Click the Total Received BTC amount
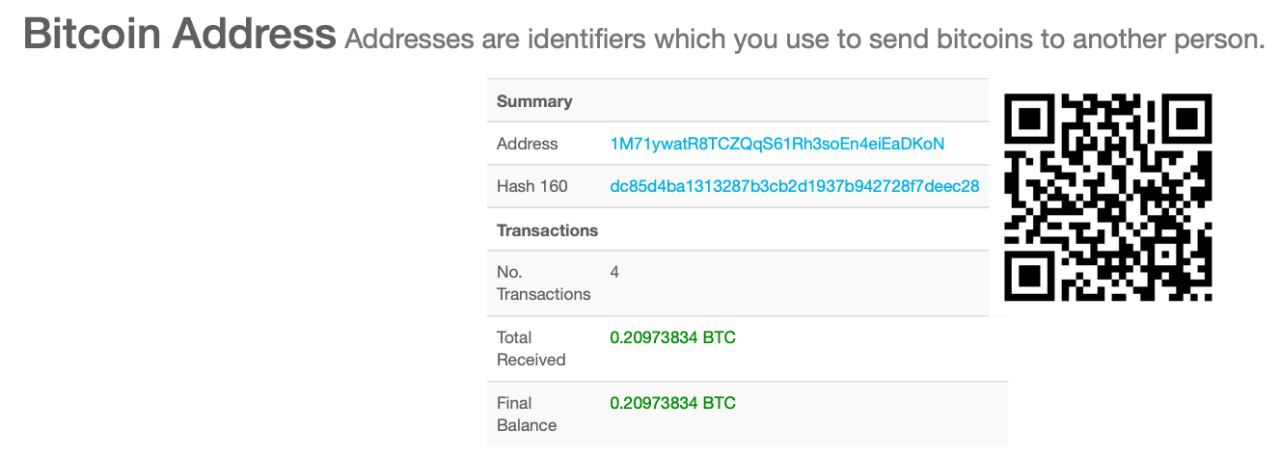Viewport: 1280px width, 456px height. click(672, 338)
